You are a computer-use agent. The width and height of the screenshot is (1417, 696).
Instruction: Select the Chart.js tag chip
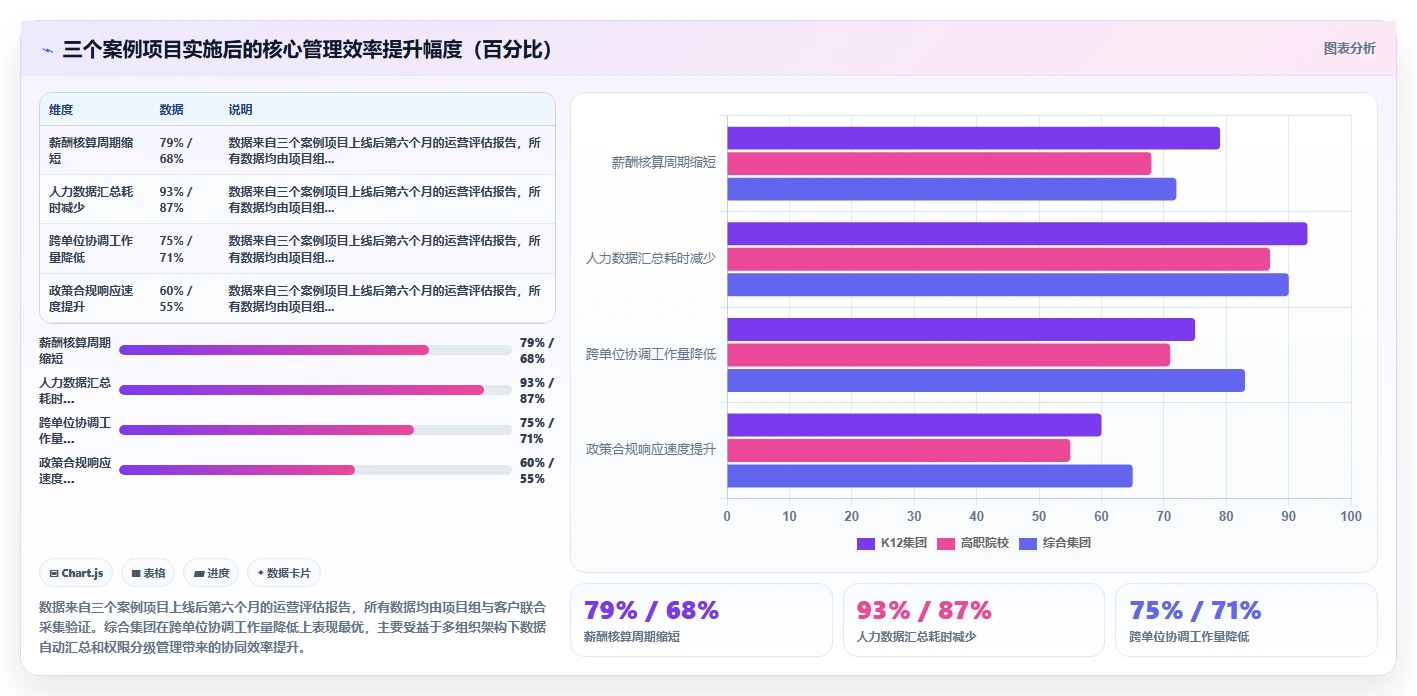[77, 573]
